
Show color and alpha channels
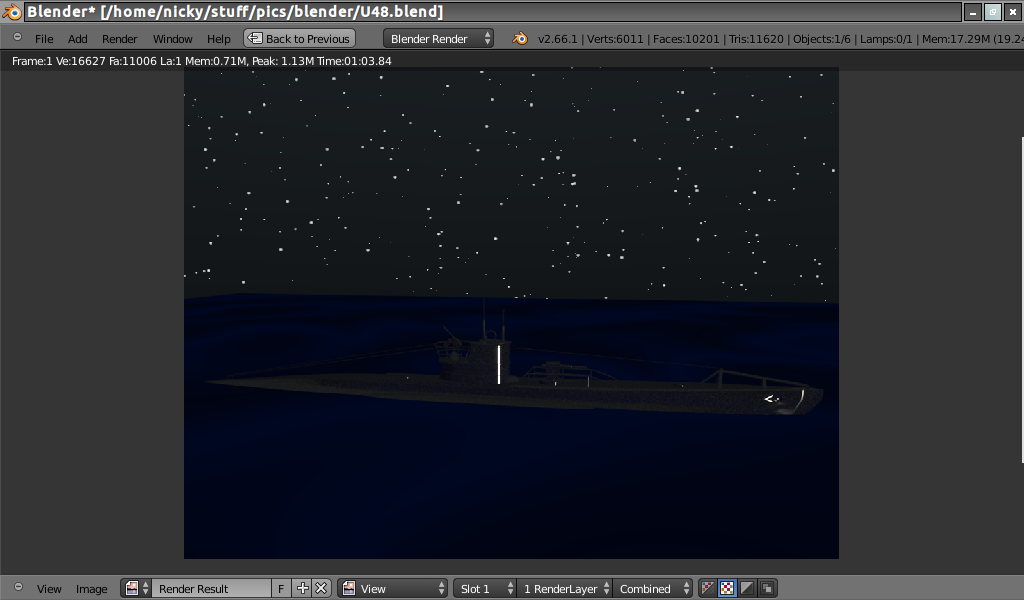tap(708, 589)
